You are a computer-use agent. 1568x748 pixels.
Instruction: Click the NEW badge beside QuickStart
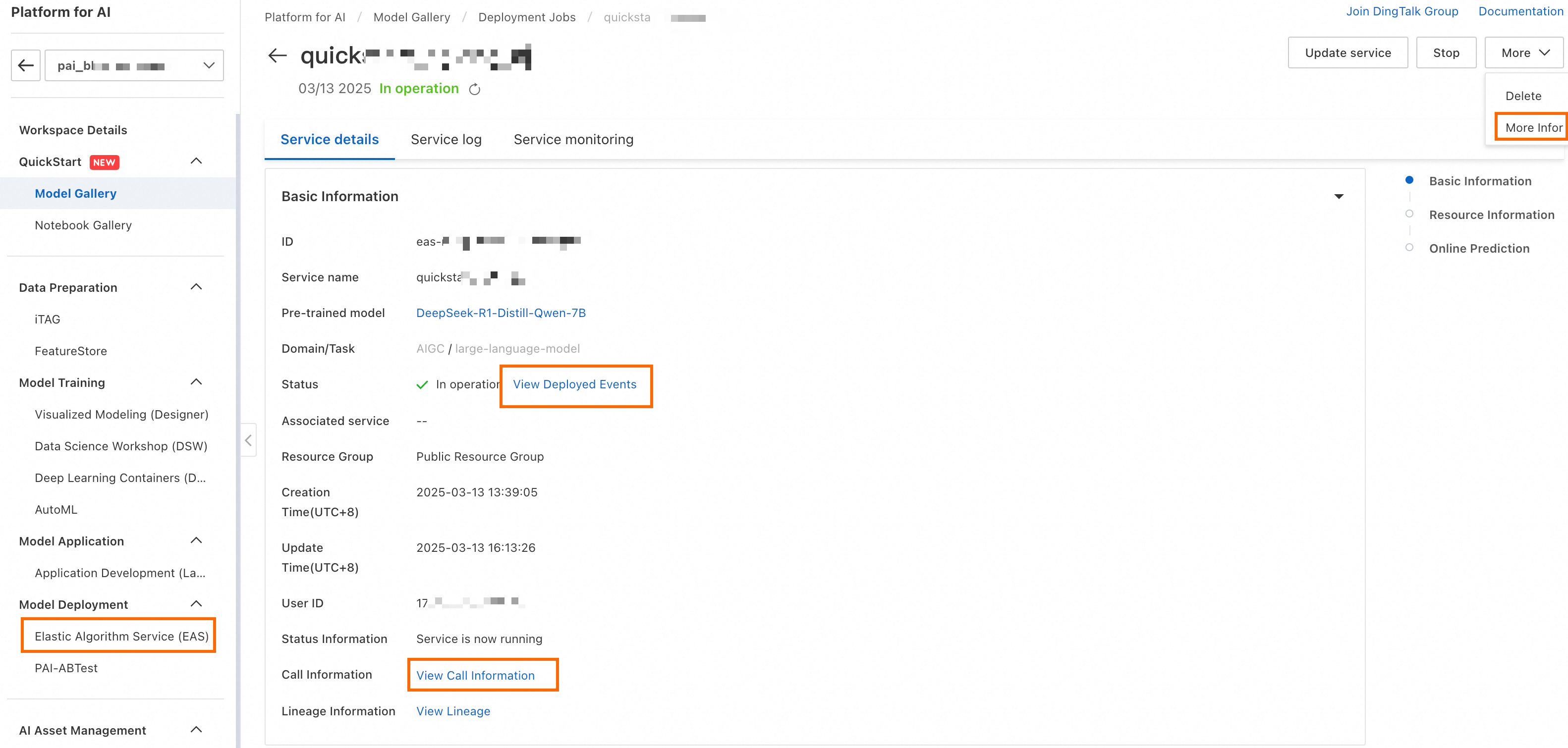(x=104, y=162)
